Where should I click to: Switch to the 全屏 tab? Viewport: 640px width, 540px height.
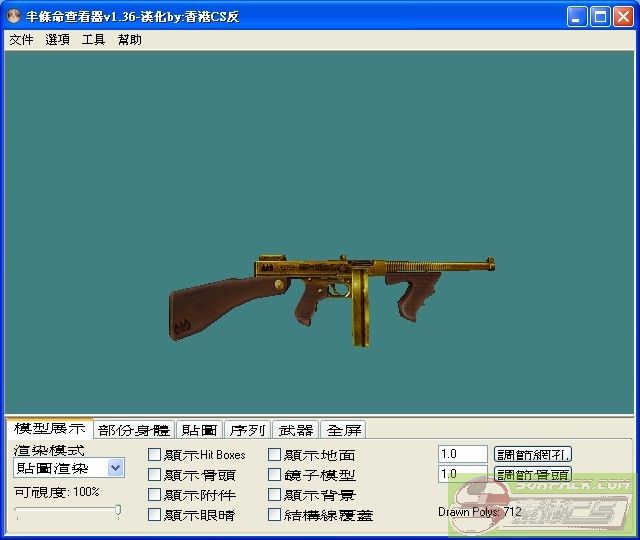tap(344, 430)
